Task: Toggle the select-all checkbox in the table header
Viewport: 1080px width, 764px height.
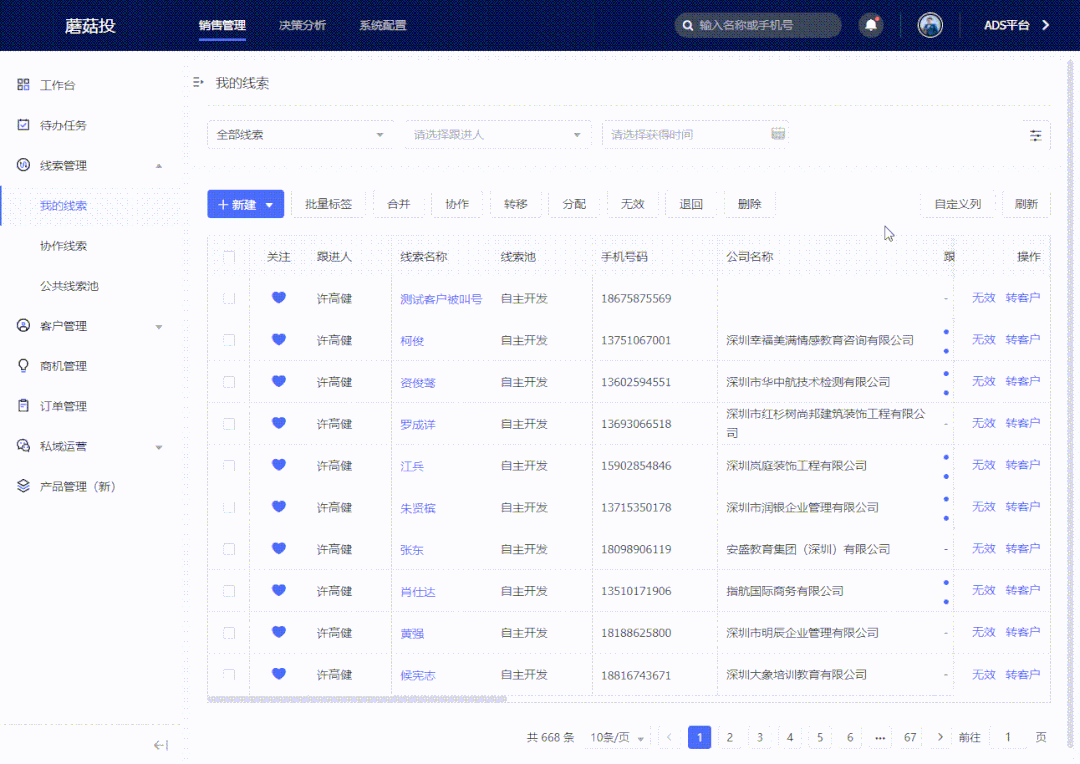Action: tap(228, 256)
